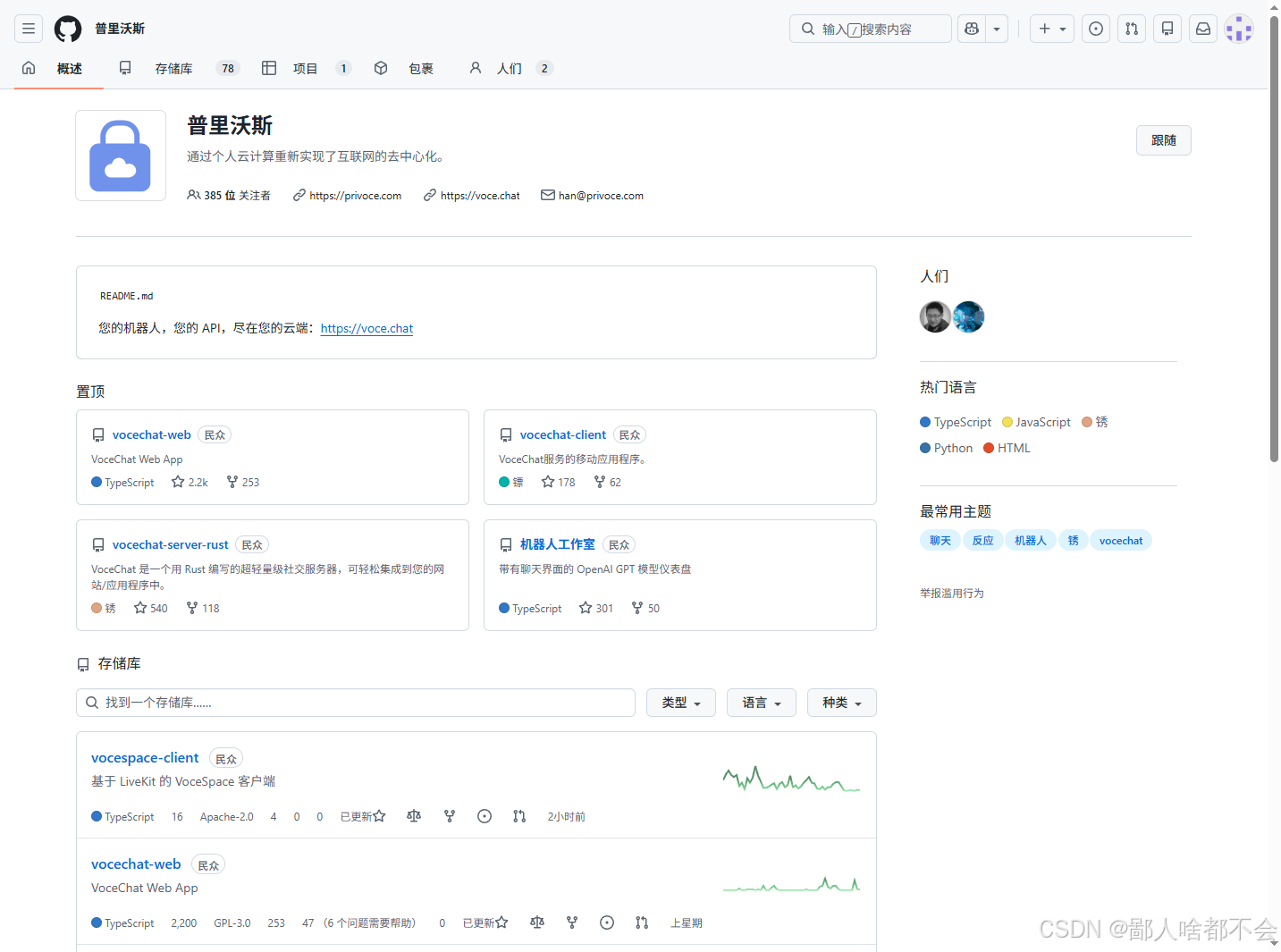Open the README https://voce.chat link
Viewport: 1281px width, 952px height.
click(x=367, y=328)
